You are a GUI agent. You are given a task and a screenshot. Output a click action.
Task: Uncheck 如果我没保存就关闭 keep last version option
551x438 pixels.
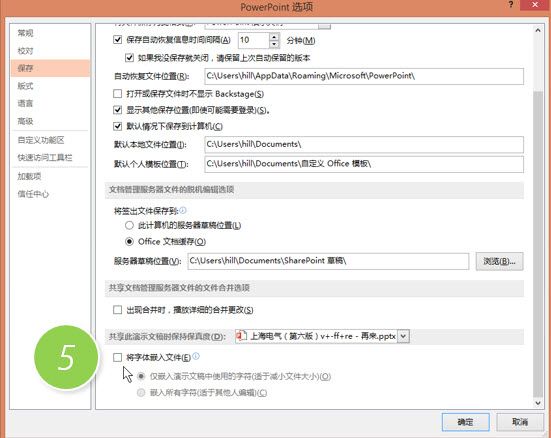pyautogui.click(x=129, y=57)
